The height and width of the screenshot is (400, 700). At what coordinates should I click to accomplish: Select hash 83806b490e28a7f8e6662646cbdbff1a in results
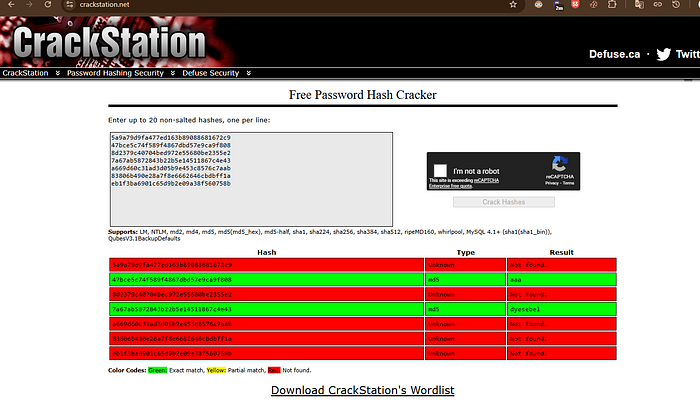pyautogui.click(x=172, y=338)
